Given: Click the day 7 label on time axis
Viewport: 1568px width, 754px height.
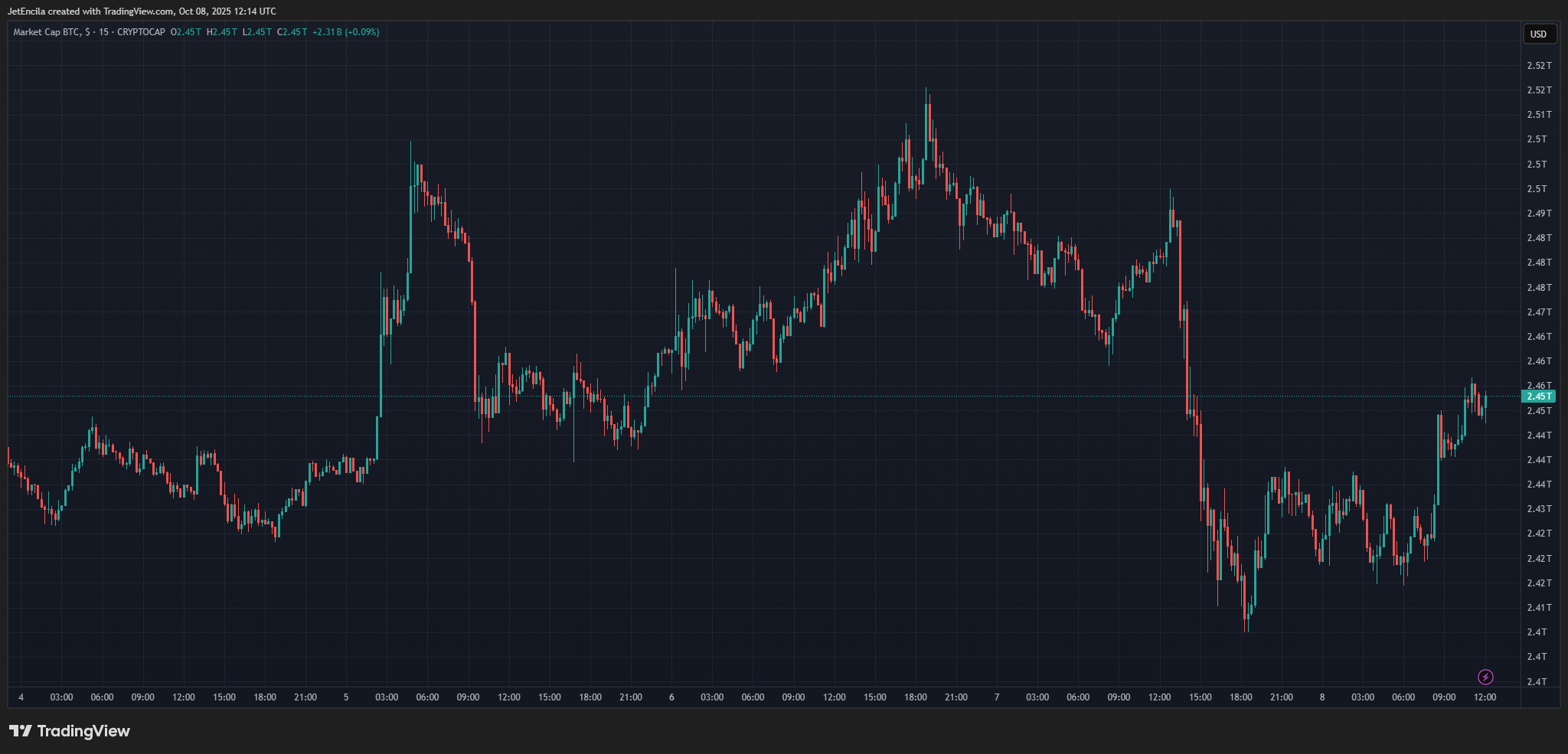Looking at the screenshot, I should [x=997, y=697].
